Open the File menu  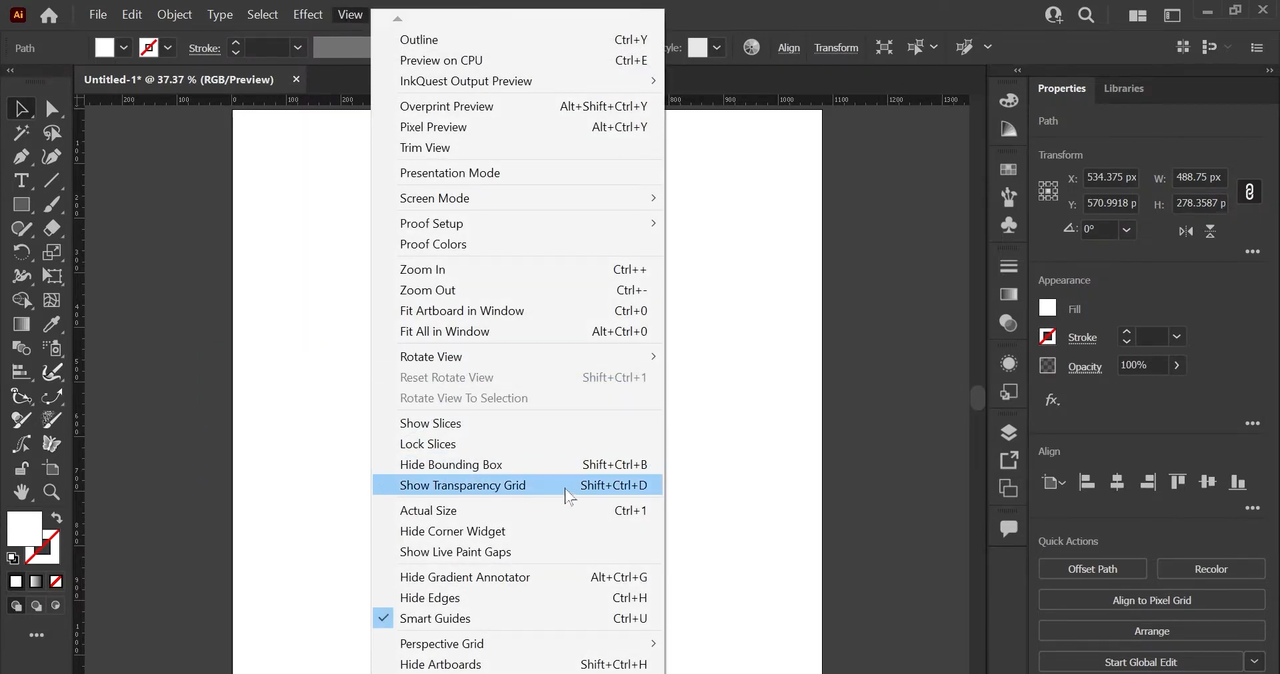(98, 14)
